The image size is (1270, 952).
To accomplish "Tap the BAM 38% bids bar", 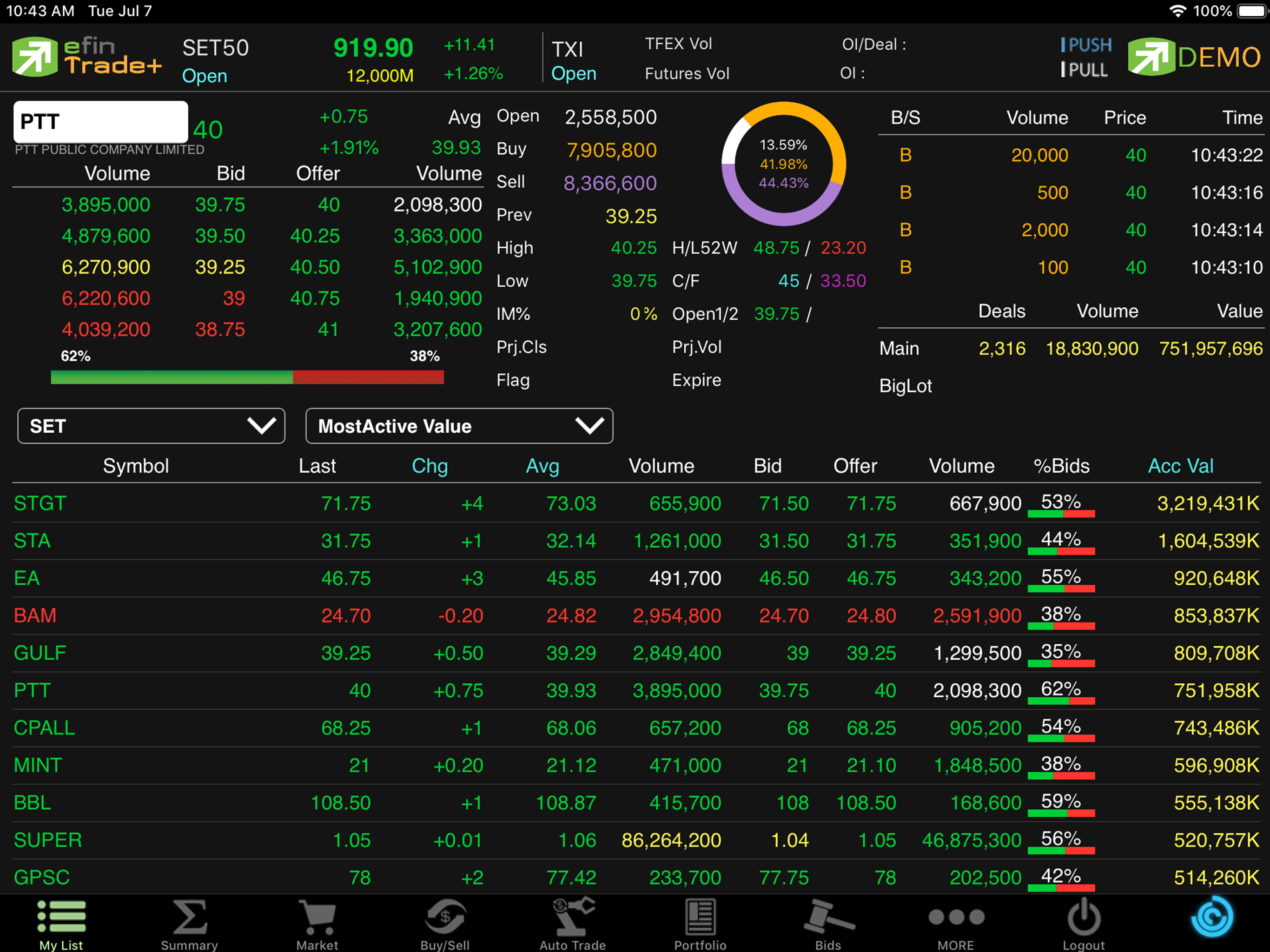I will coord(1061,626).
